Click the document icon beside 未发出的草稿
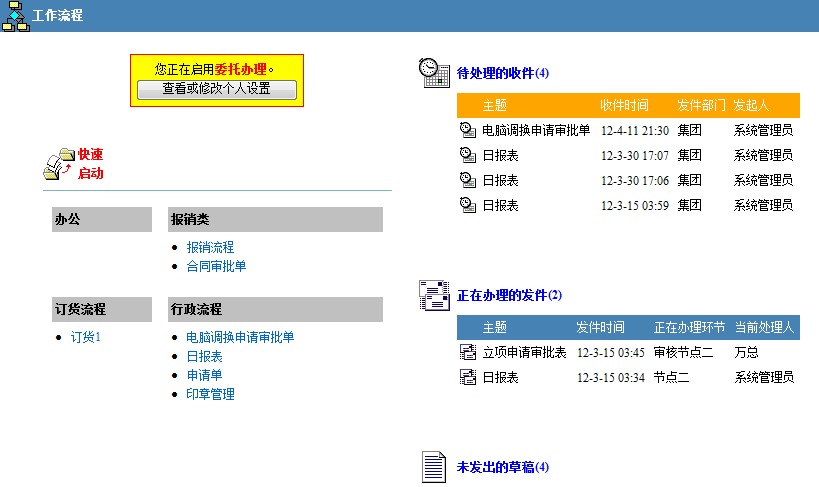Viewport: 819px width, 487px height. 432,467
